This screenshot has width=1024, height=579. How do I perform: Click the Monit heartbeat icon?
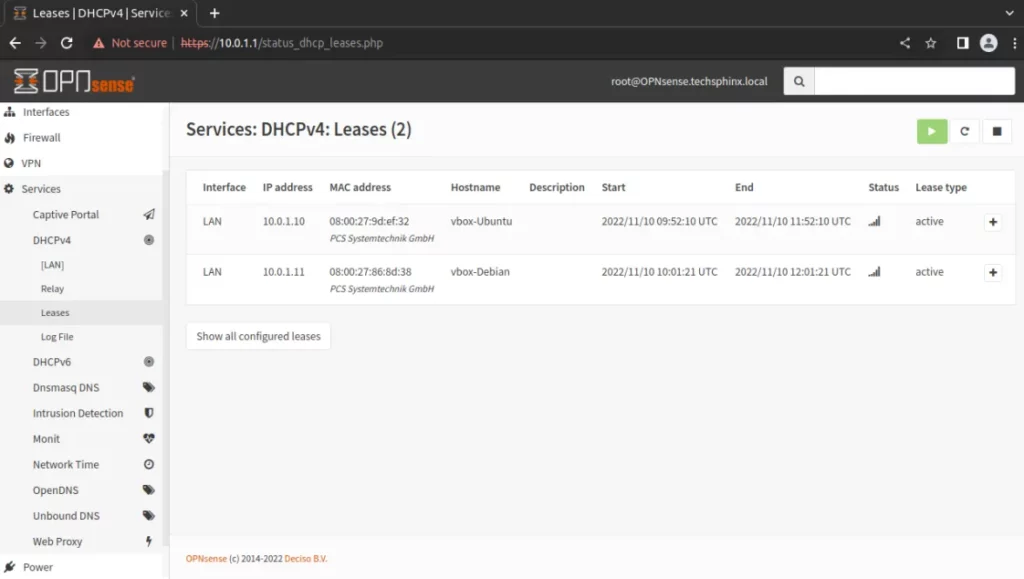(149, 439)
